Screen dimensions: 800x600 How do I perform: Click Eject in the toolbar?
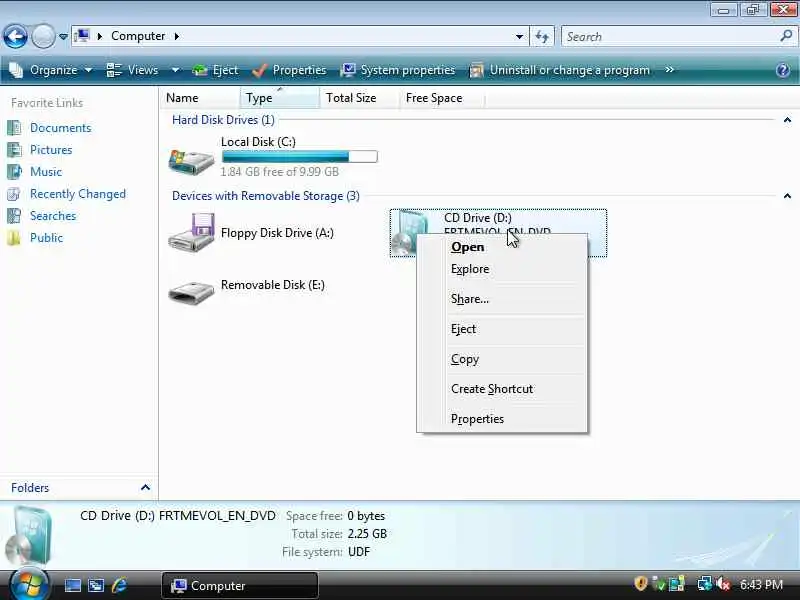pos(215,70)
